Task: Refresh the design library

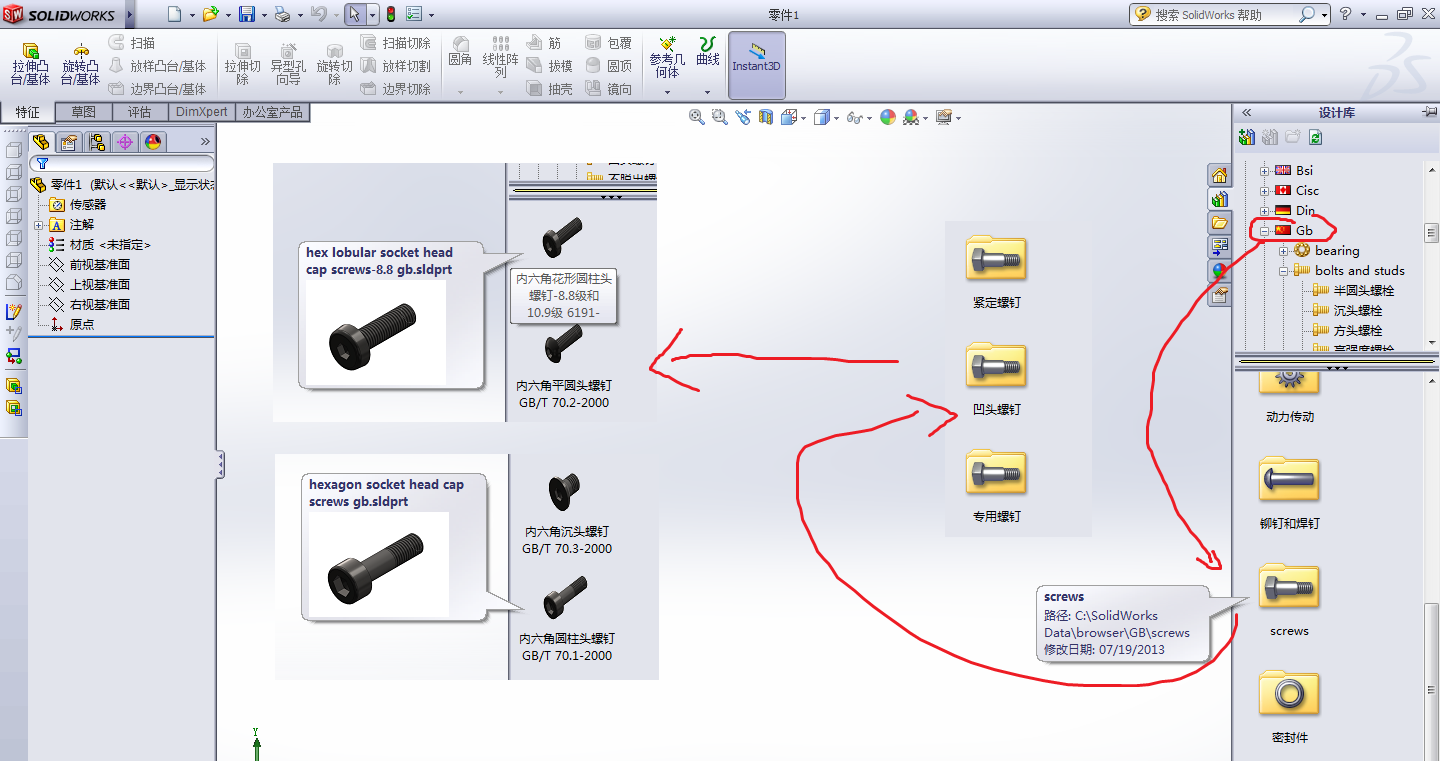Action: tap(1316, 137)
